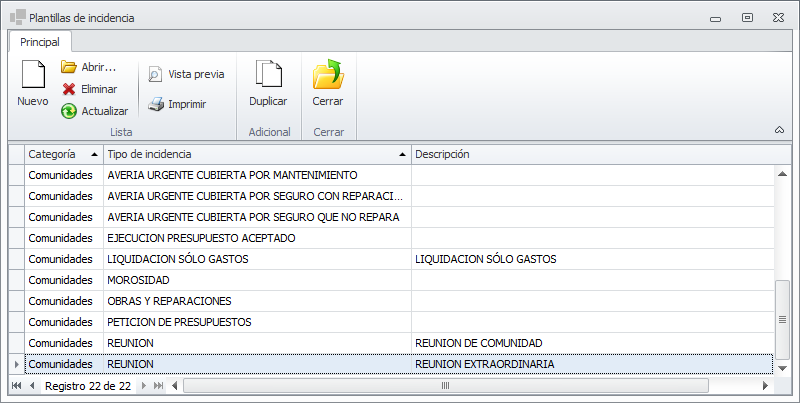
Task: Click vertical scrollbar down arrow
Action: click(x=782, y=368)
